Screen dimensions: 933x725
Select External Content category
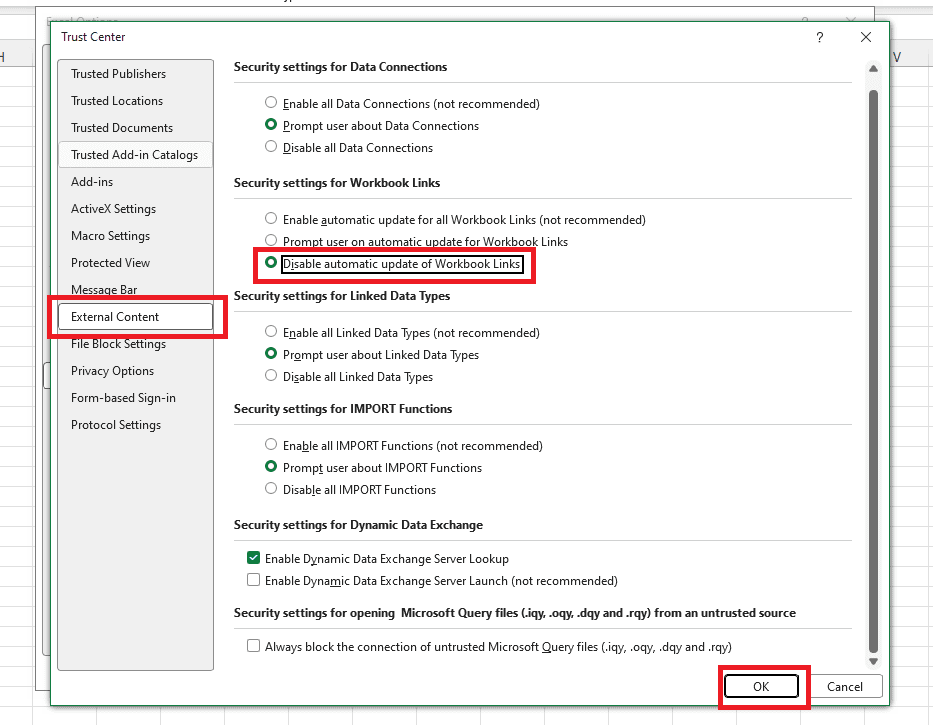136,317
